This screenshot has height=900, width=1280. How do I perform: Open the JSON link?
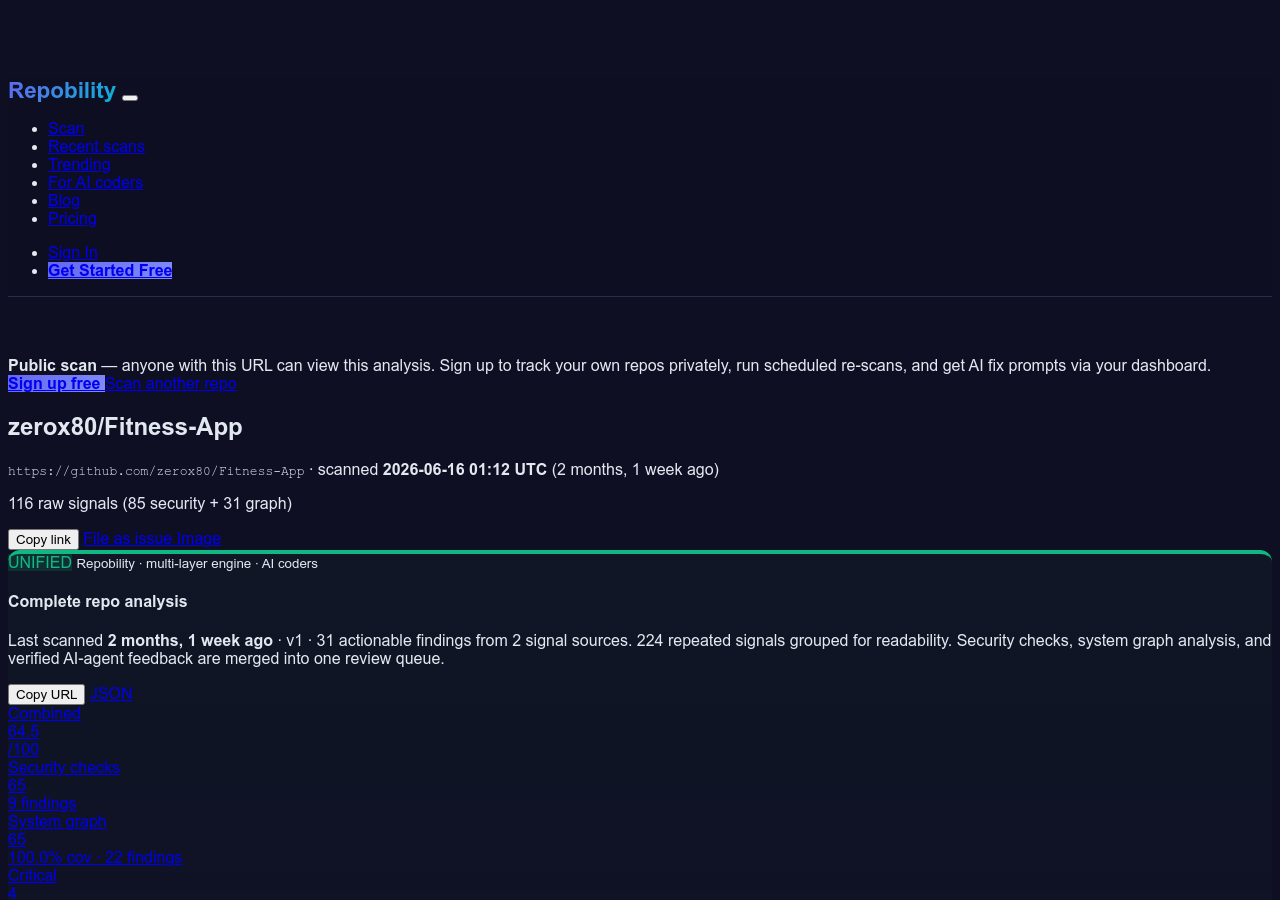[111, 693]
